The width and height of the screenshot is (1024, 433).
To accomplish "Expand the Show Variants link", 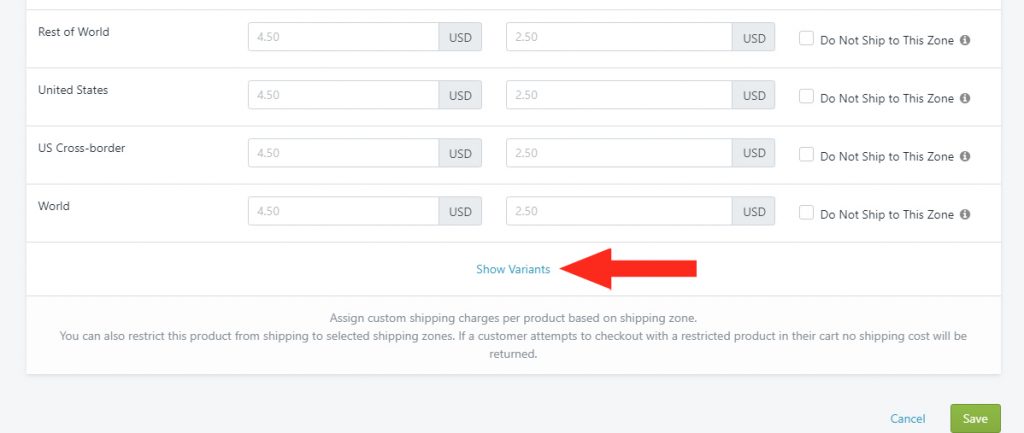I will tap(513, 269).
